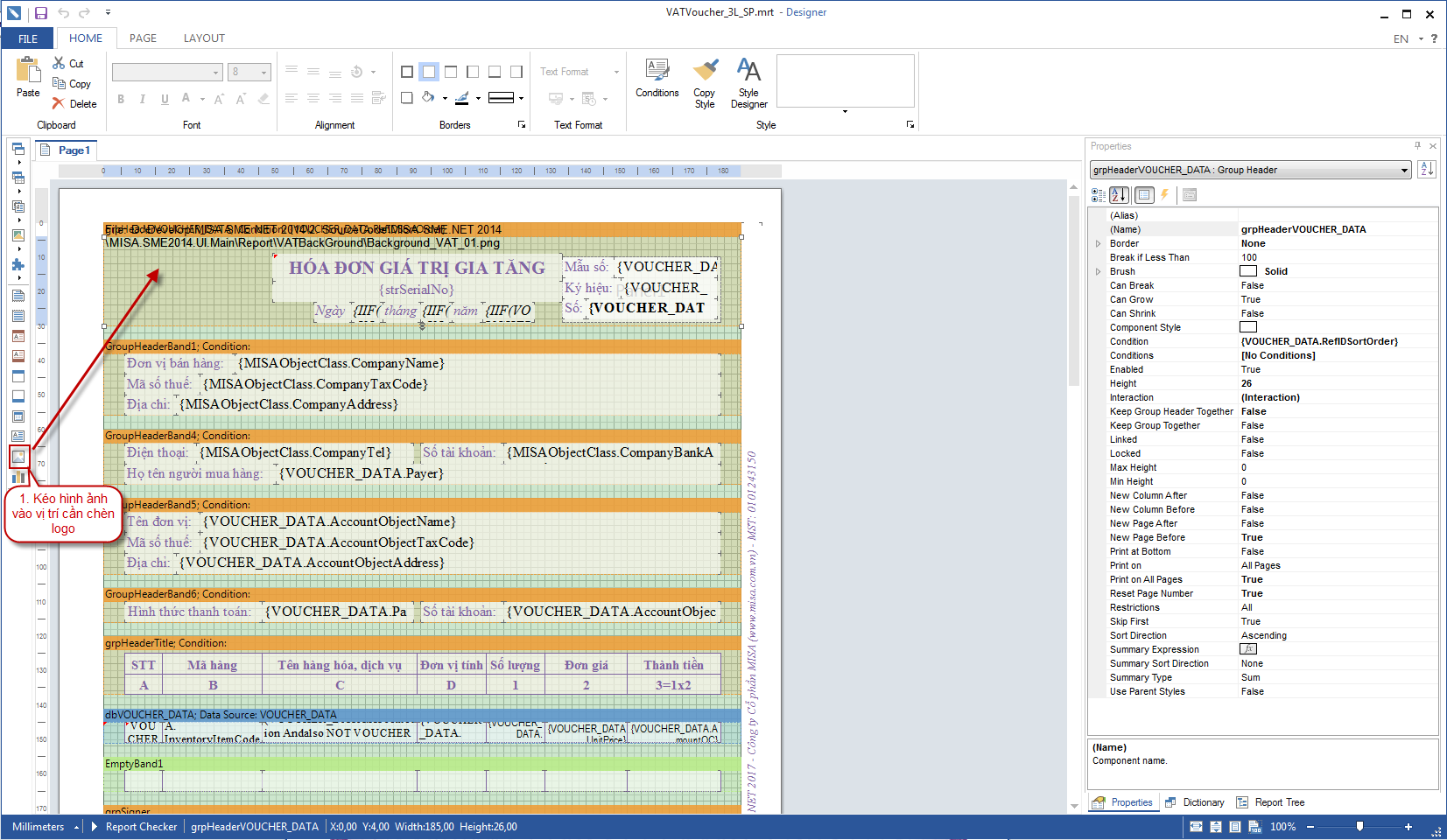Switch to the LAYOUT ribbon tab

(x=204, y=38)
